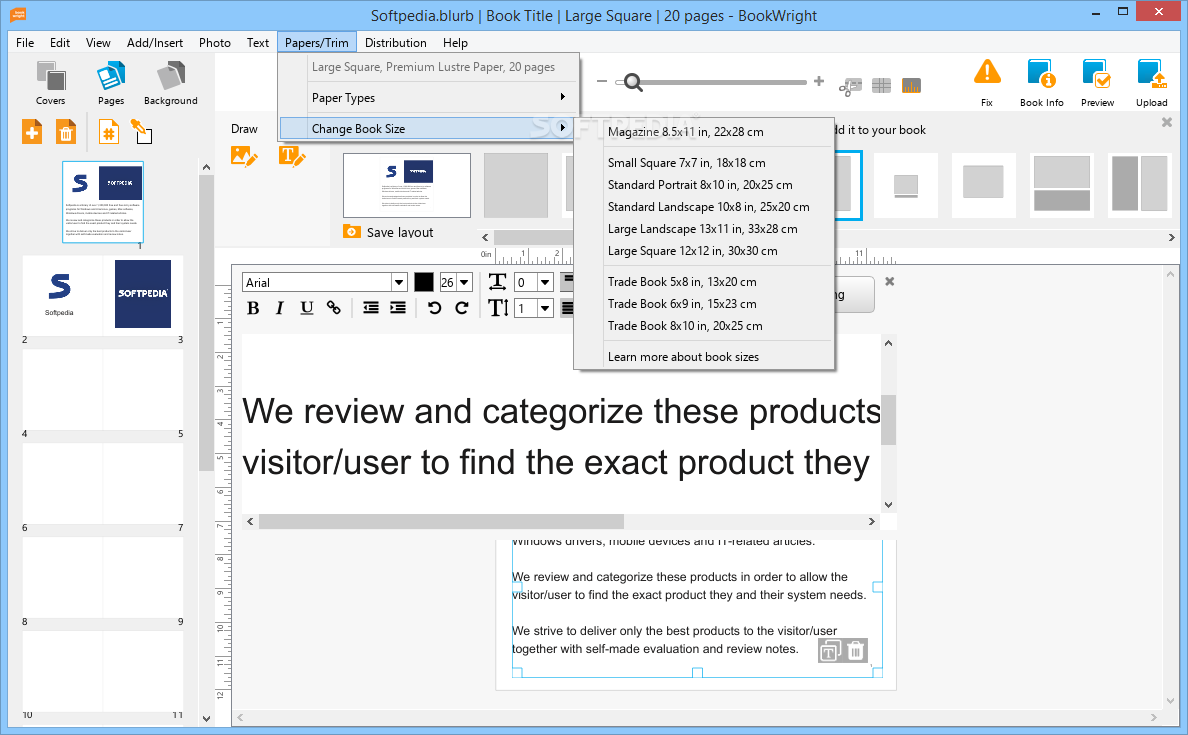Image resolution: width=1188 pixels, height=735 pixels.
Task: Click text editor horizontal scrollbar
Action: tap(441, 521)
